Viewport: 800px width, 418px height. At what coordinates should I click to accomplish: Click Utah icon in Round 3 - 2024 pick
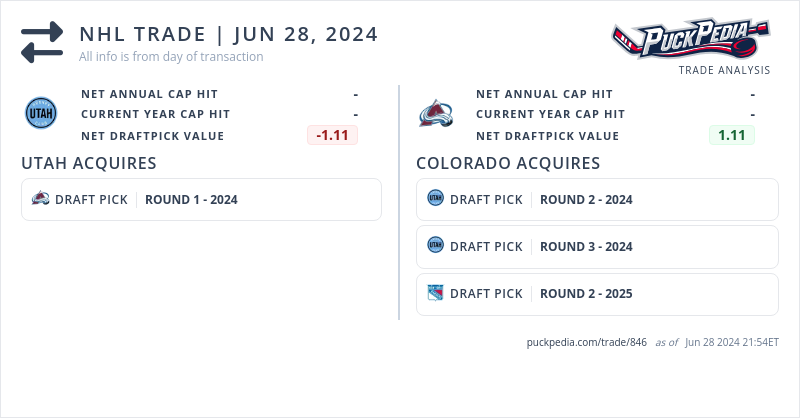(435, 246)
